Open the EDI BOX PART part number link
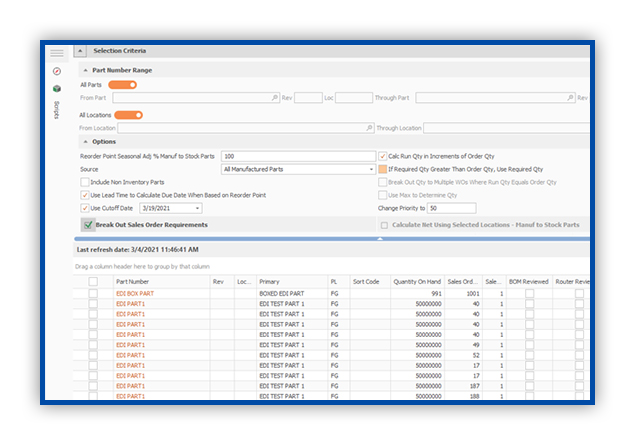Image resolution: width=635 pixels, height=445 pixels. [135, 294]
